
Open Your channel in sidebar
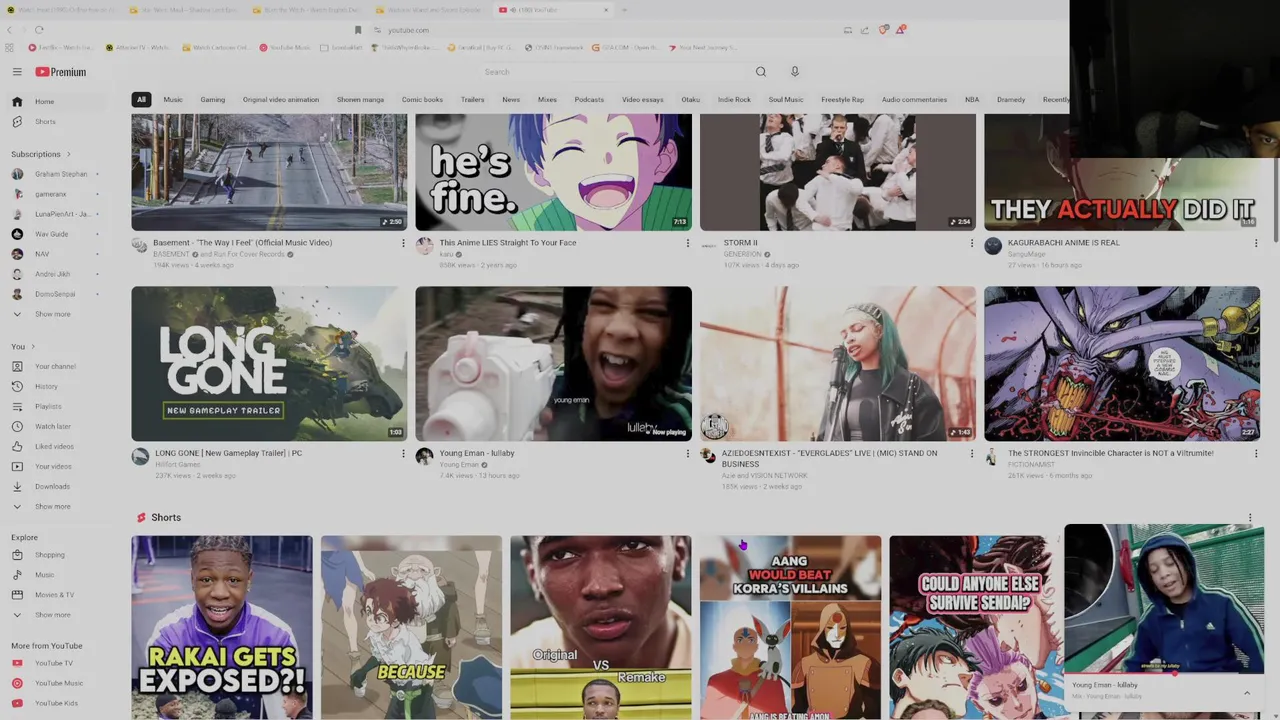[x=57, y=366]
